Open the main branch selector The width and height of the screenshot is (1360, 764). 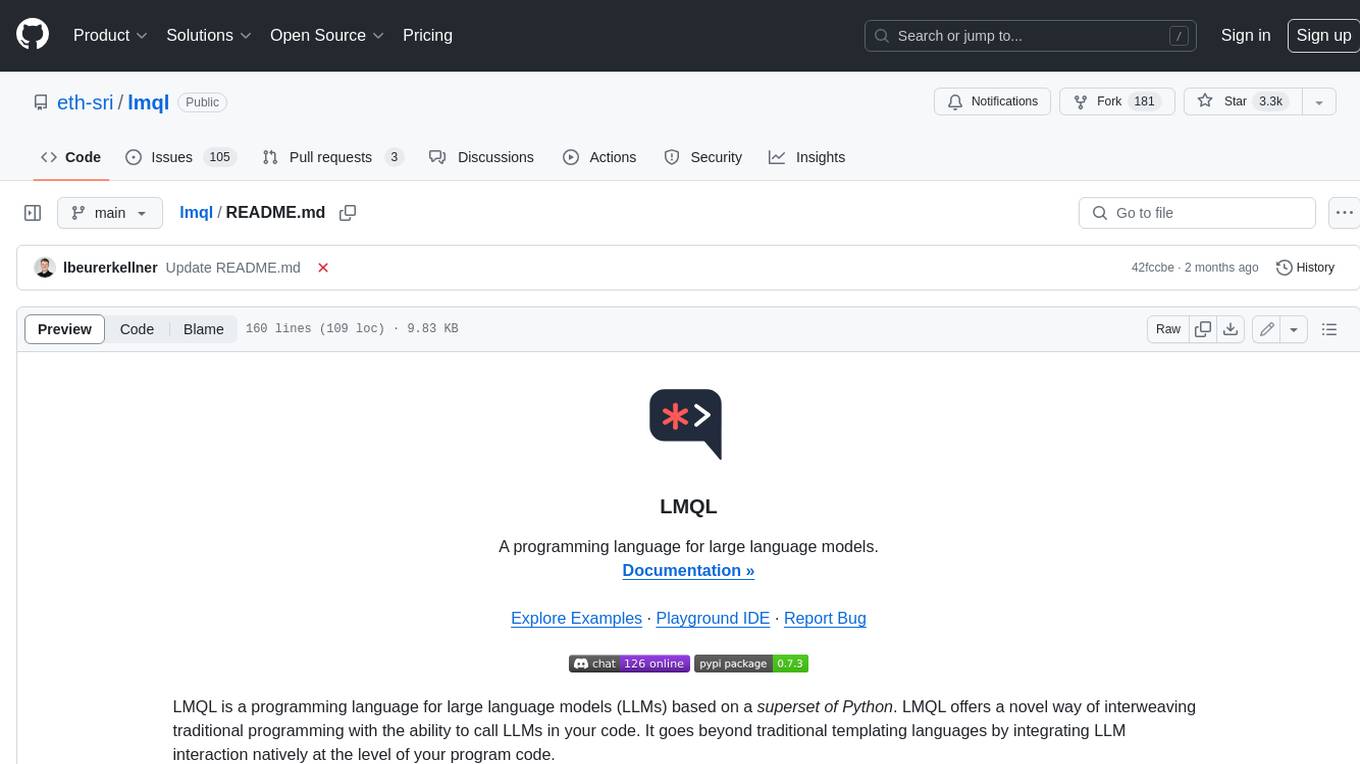pyautogui.click(x=110, y=213)
